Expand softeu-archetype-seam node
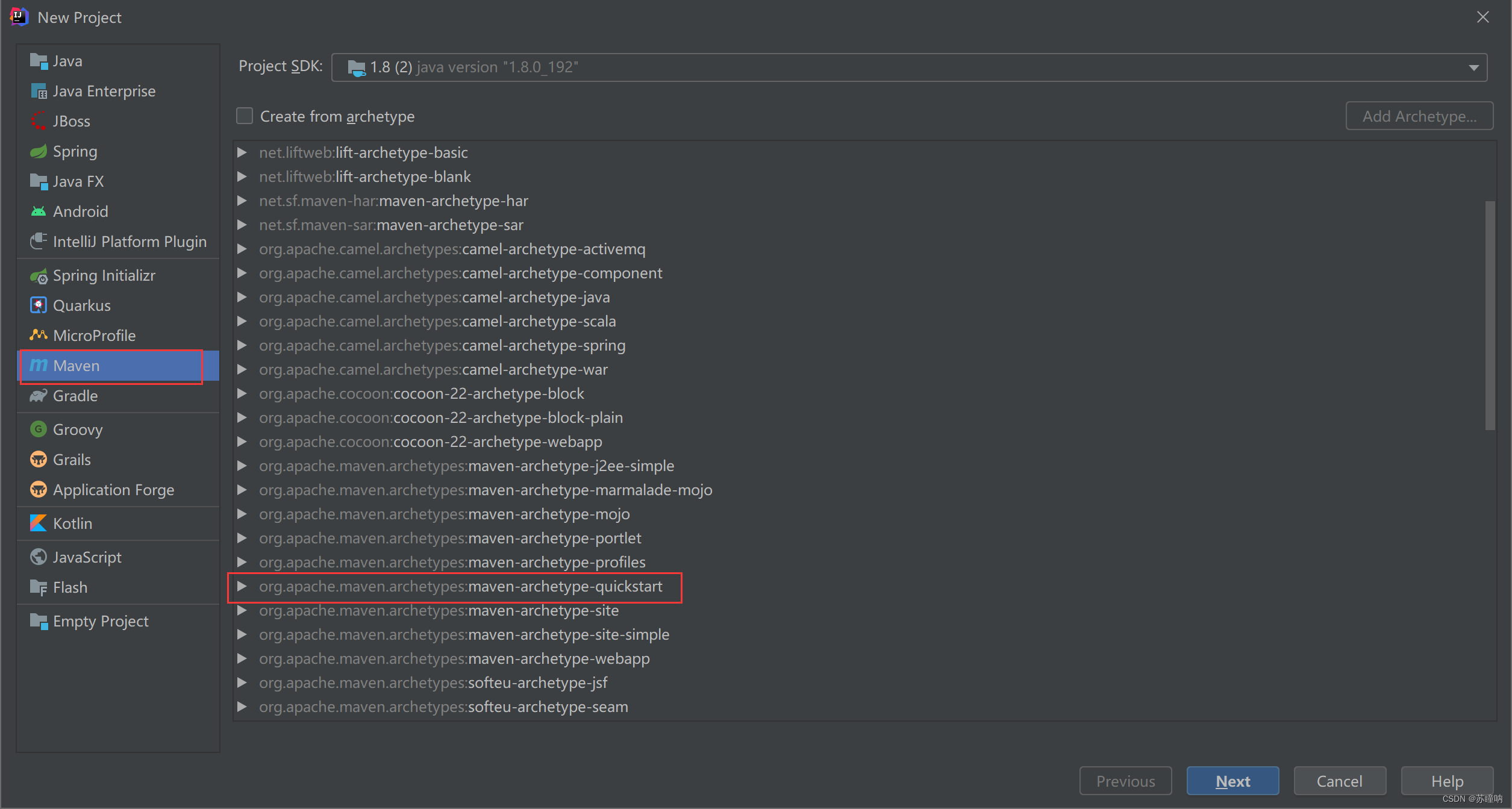Image resolution: width=1512 pixels, height=809 pixels. pyautogui.click(x=242, y=707)
